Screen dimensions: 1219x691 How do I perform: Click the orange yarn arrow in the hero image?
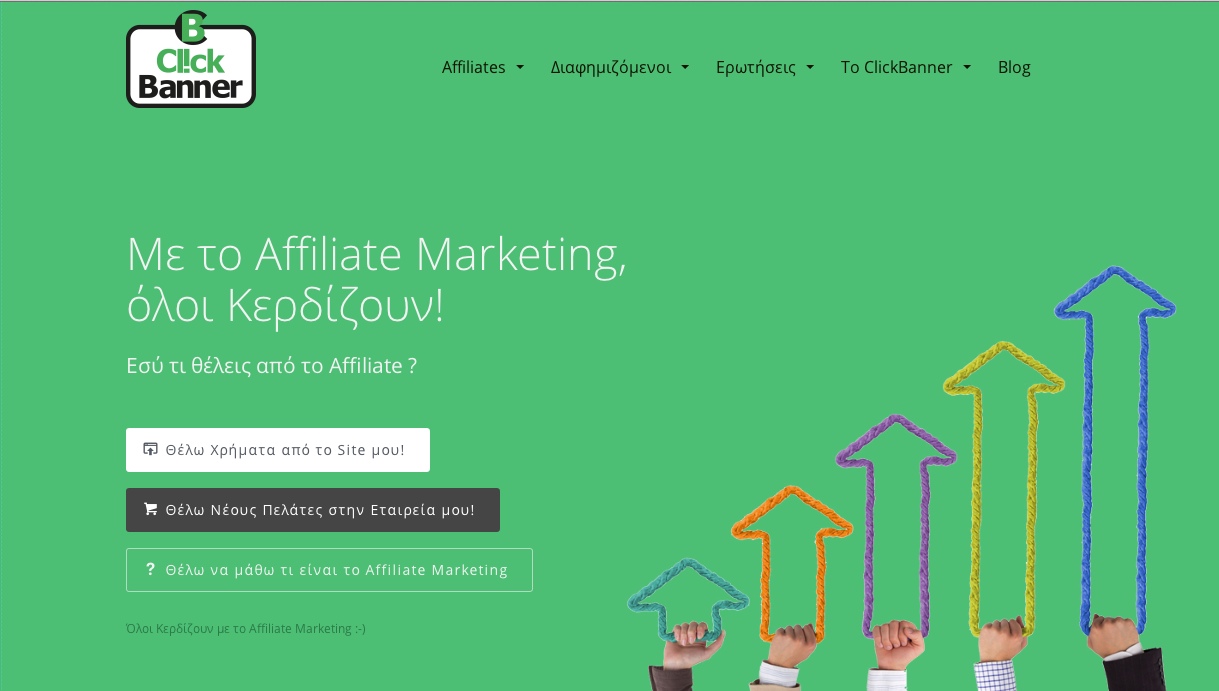coord(792,560)
